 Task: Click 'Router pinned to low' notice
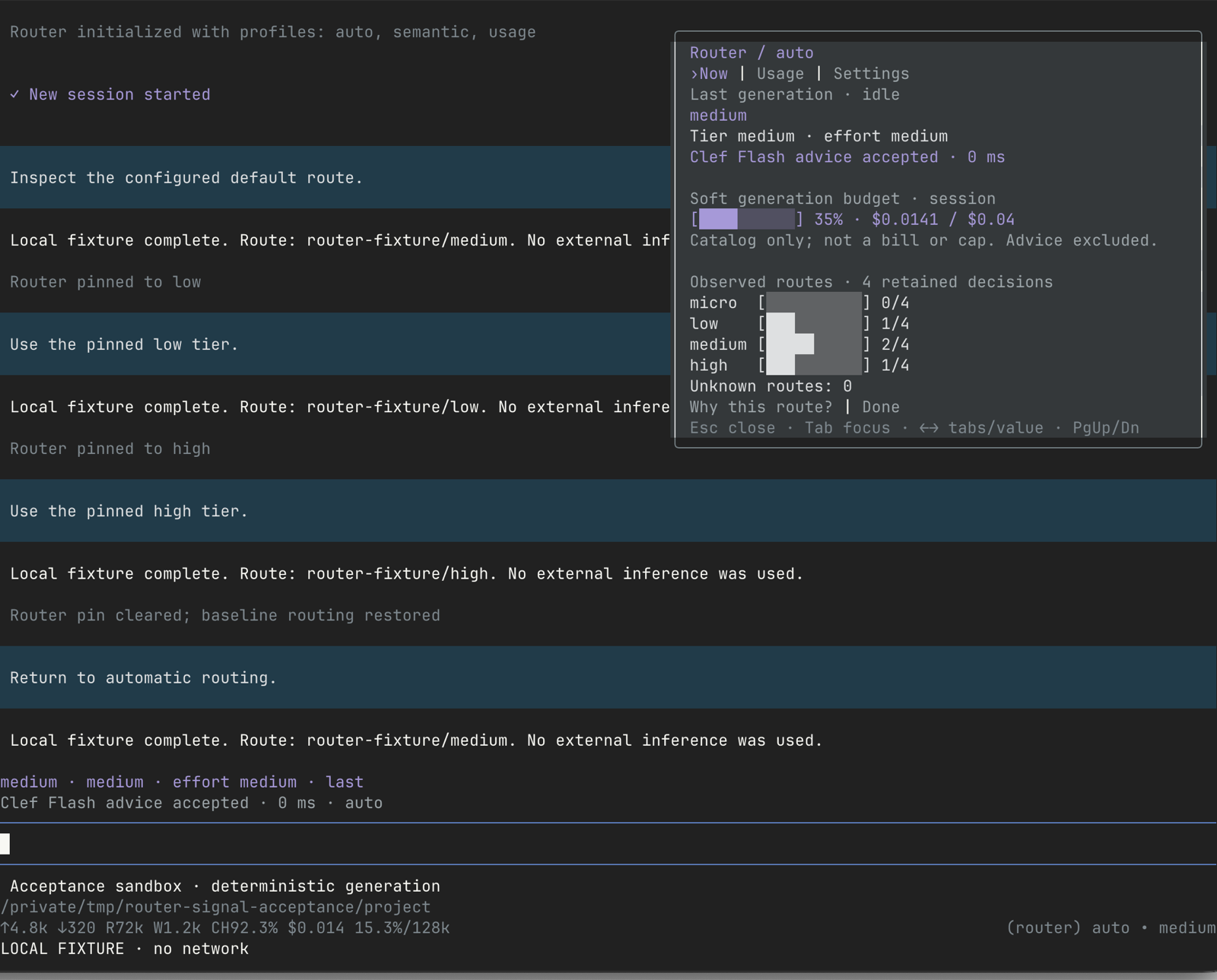pyautogui.click(x=106, y=282)
